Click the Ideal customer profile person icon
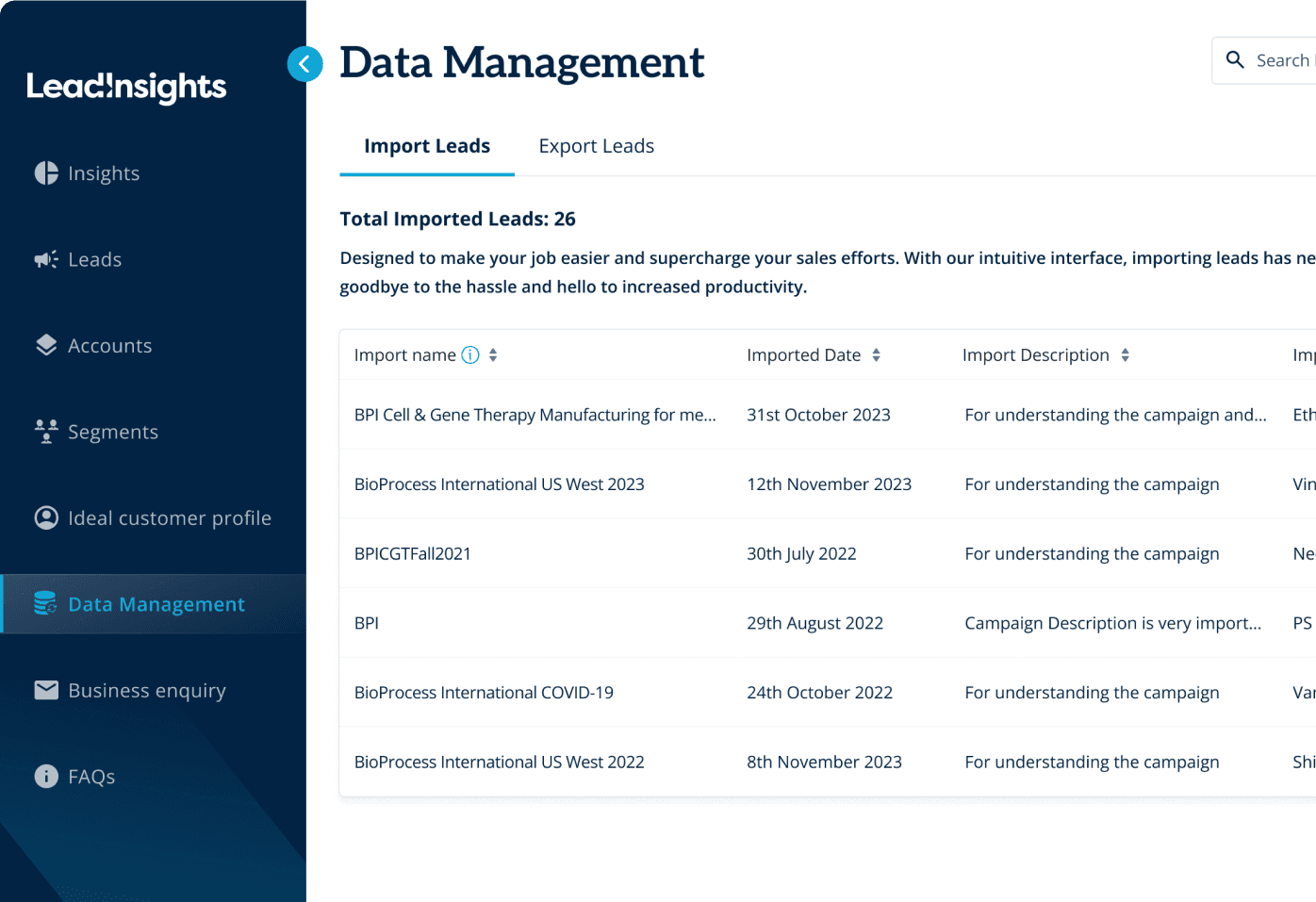The width and height of the screenshot is (1316, 902). pyautogui.click(x=46, y=517)
